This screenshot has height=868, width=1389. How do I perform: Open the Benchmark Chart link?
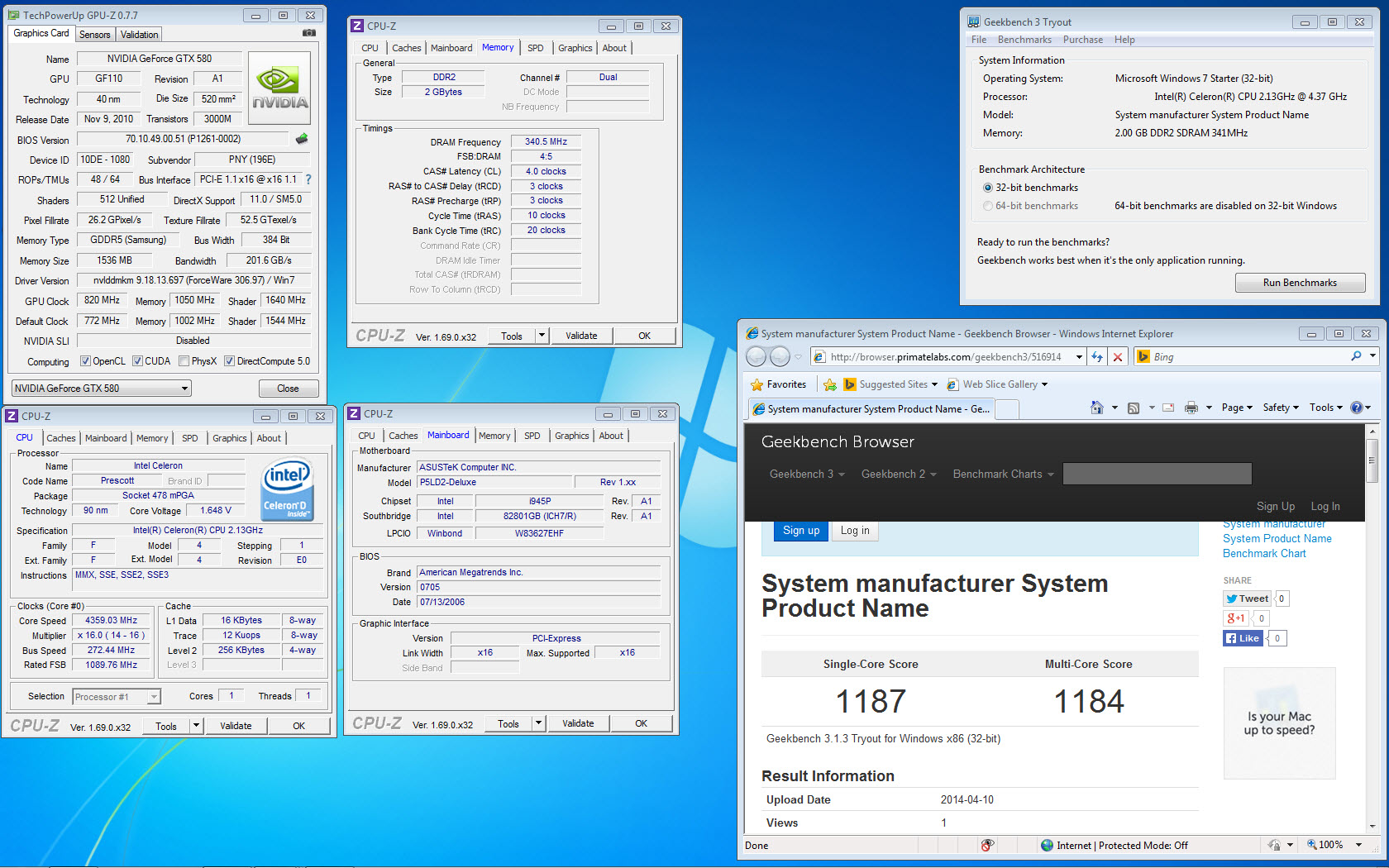1264,554
